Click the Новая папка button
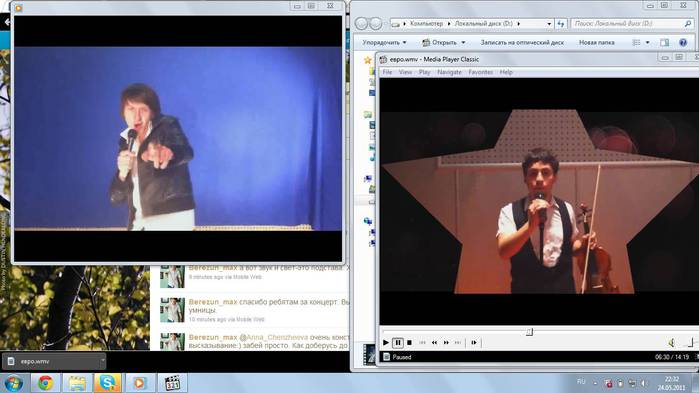Screen dimensions: 699x393 [x=596, y=42]
